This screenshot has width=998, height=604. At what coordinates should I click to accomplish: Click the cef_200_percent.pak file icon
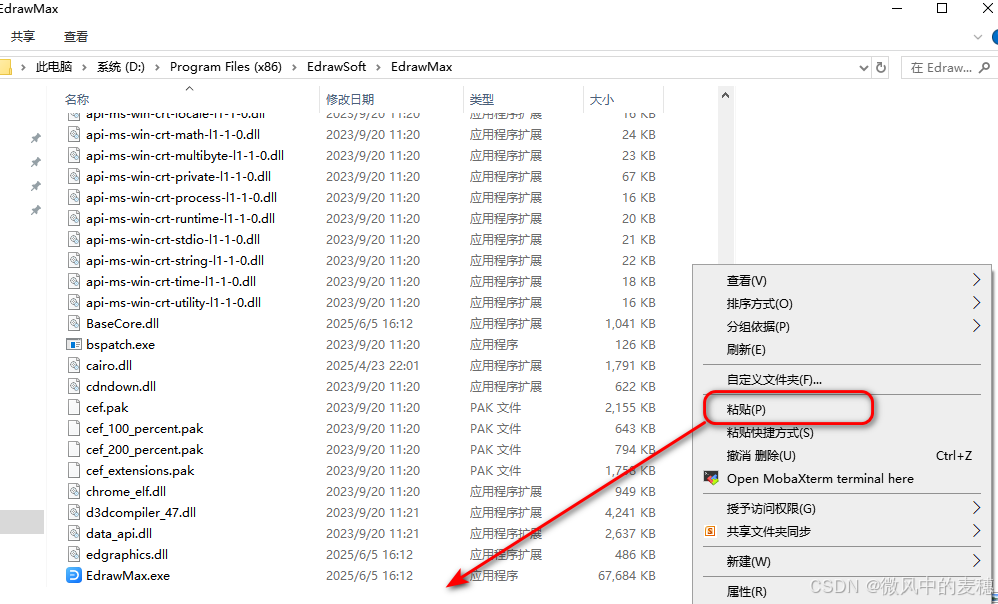point(74,449)
